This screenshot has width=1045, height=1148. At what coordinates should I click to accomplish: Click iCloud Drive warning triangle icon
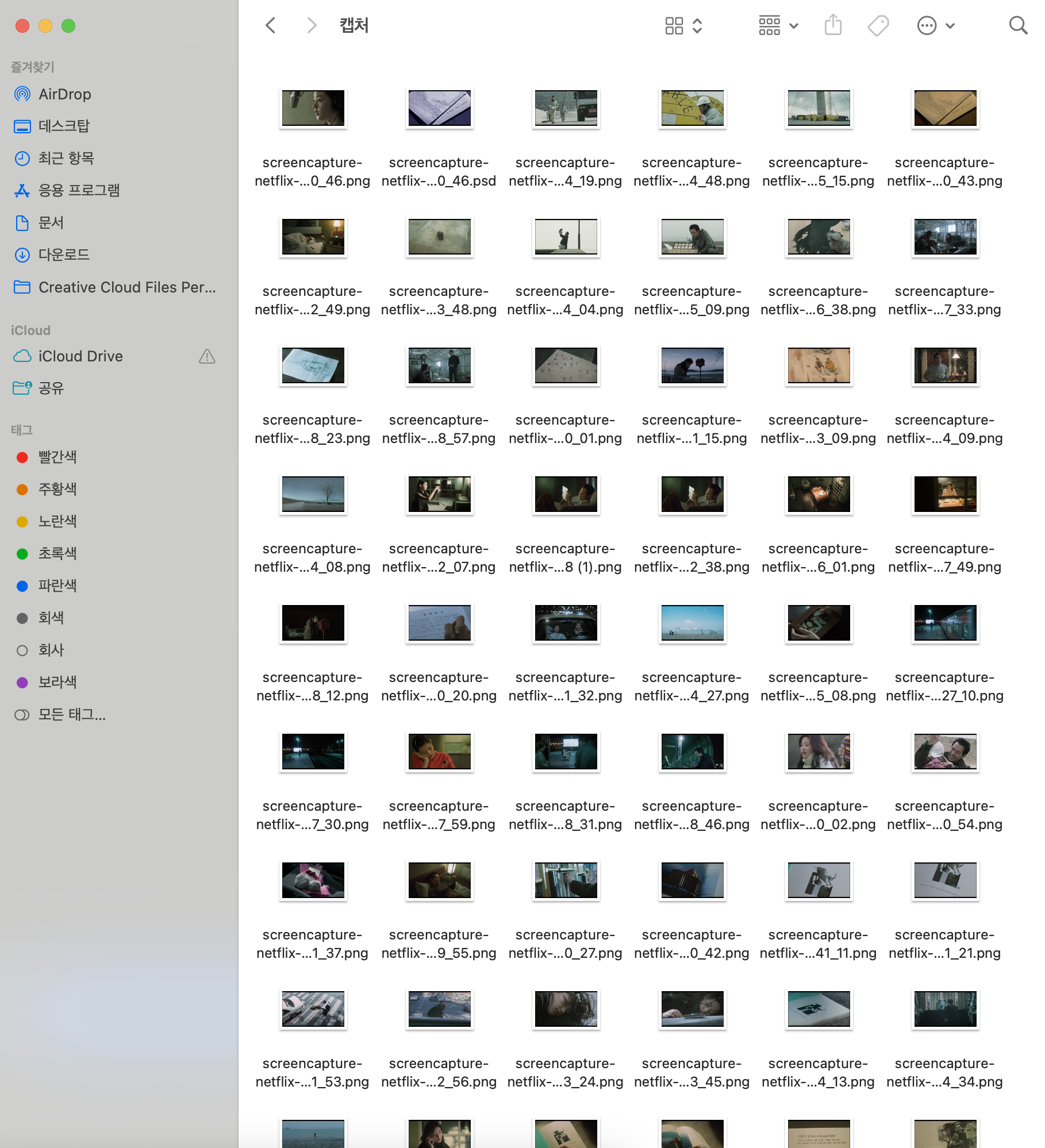coord(207,356)
